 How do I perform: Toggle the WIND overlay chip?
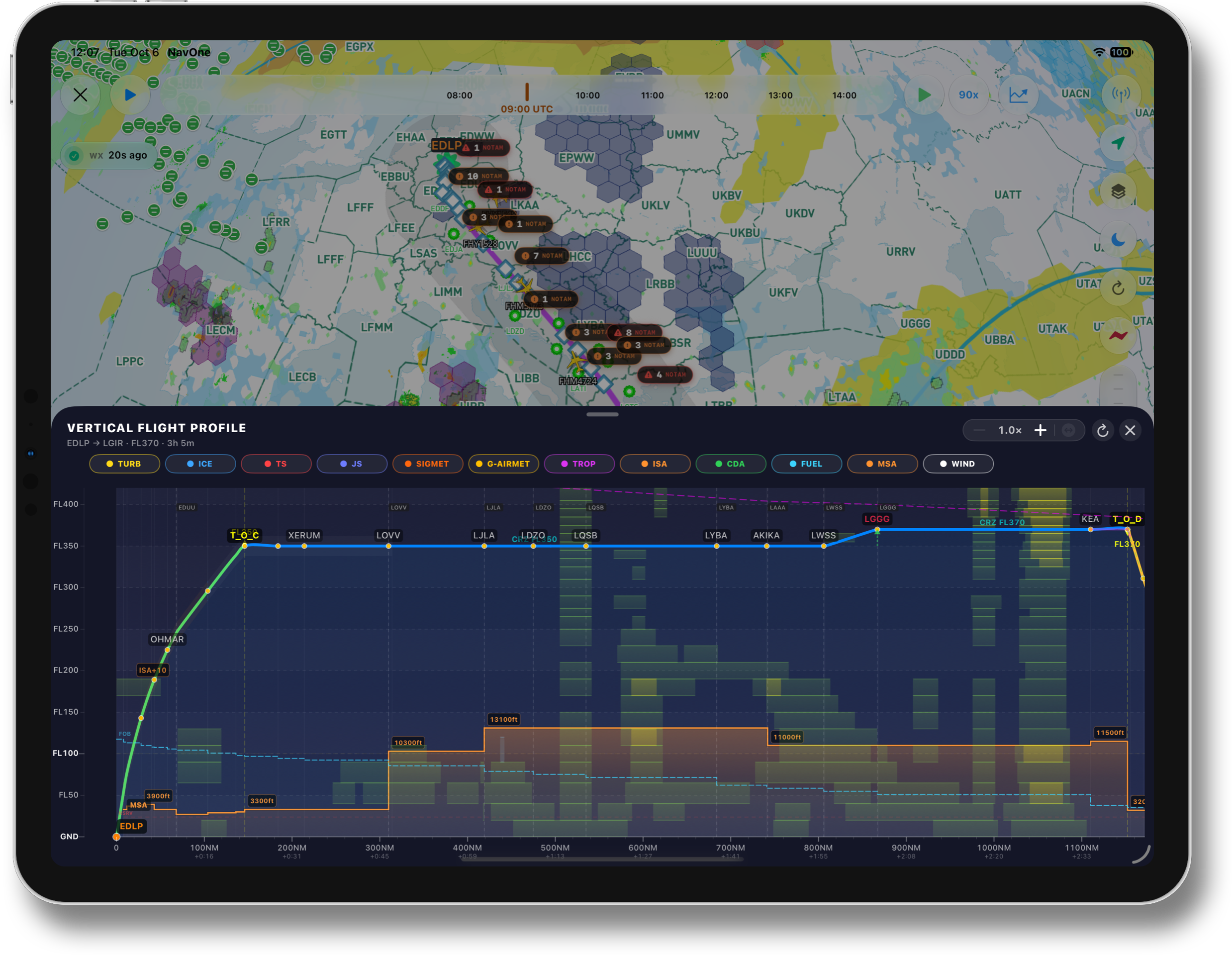click(x=958, y=464)
